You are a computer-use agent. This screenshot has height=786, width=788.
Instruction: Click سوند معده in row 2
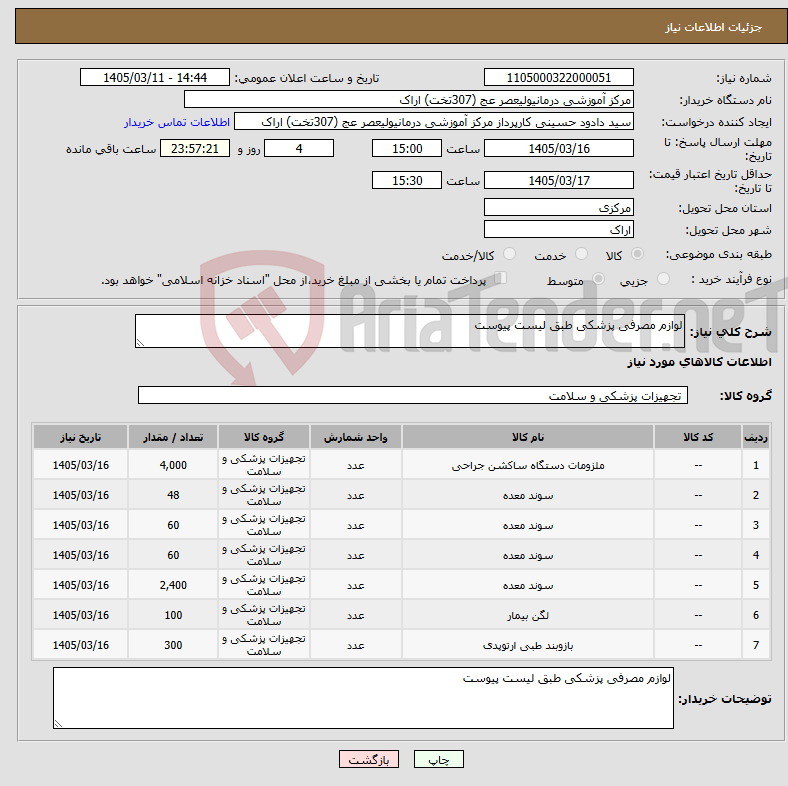[x=528, y=496]
